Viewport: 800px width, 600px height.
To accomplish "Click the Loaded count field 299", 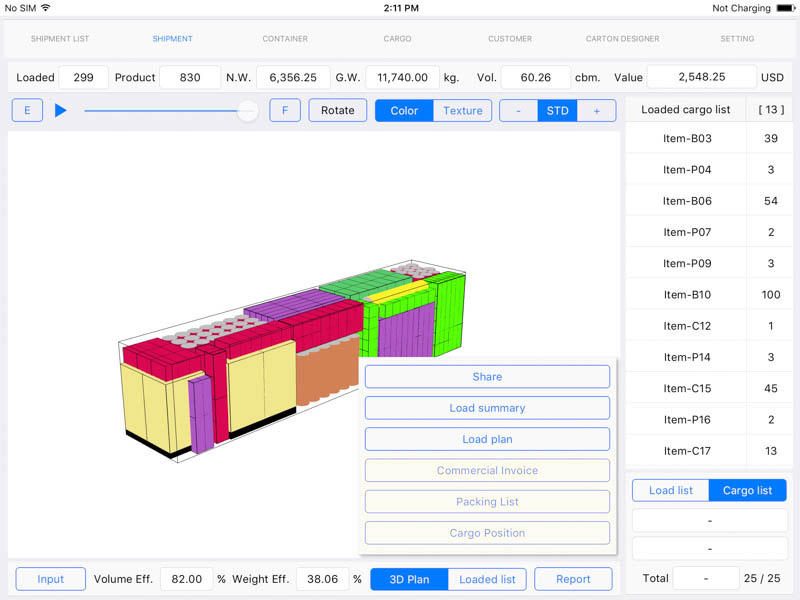I will coord(83,77).
